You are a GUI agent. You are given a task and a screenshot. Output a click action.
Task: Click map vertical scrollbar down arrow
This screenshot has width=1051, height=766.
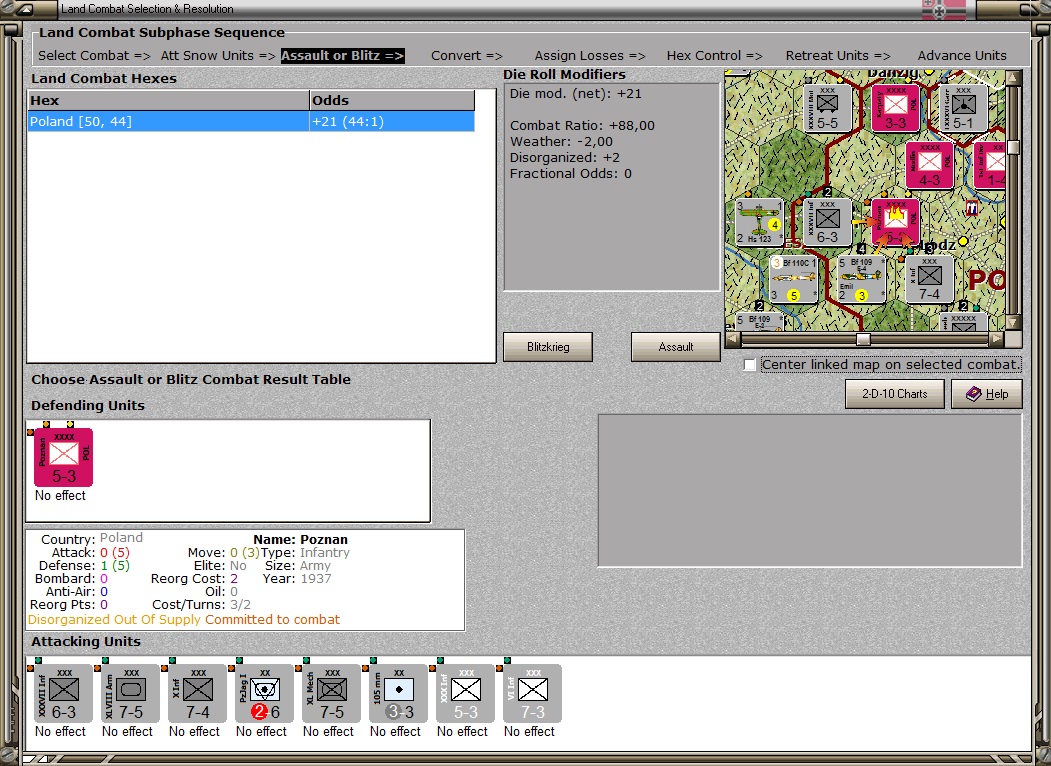1013,323
